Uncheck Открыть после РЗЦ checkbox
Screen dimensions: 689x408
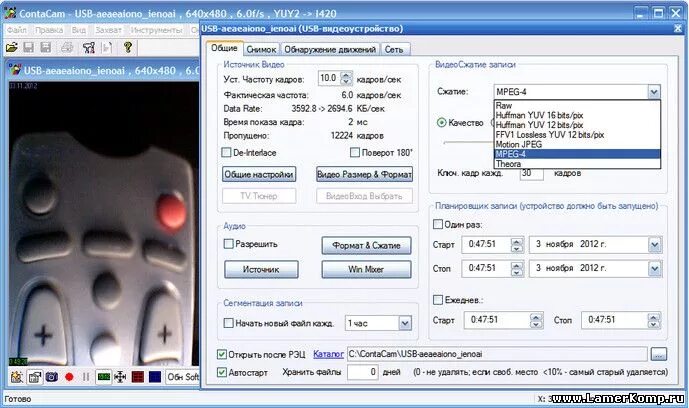pyautogui.click(x=222, y=354)
